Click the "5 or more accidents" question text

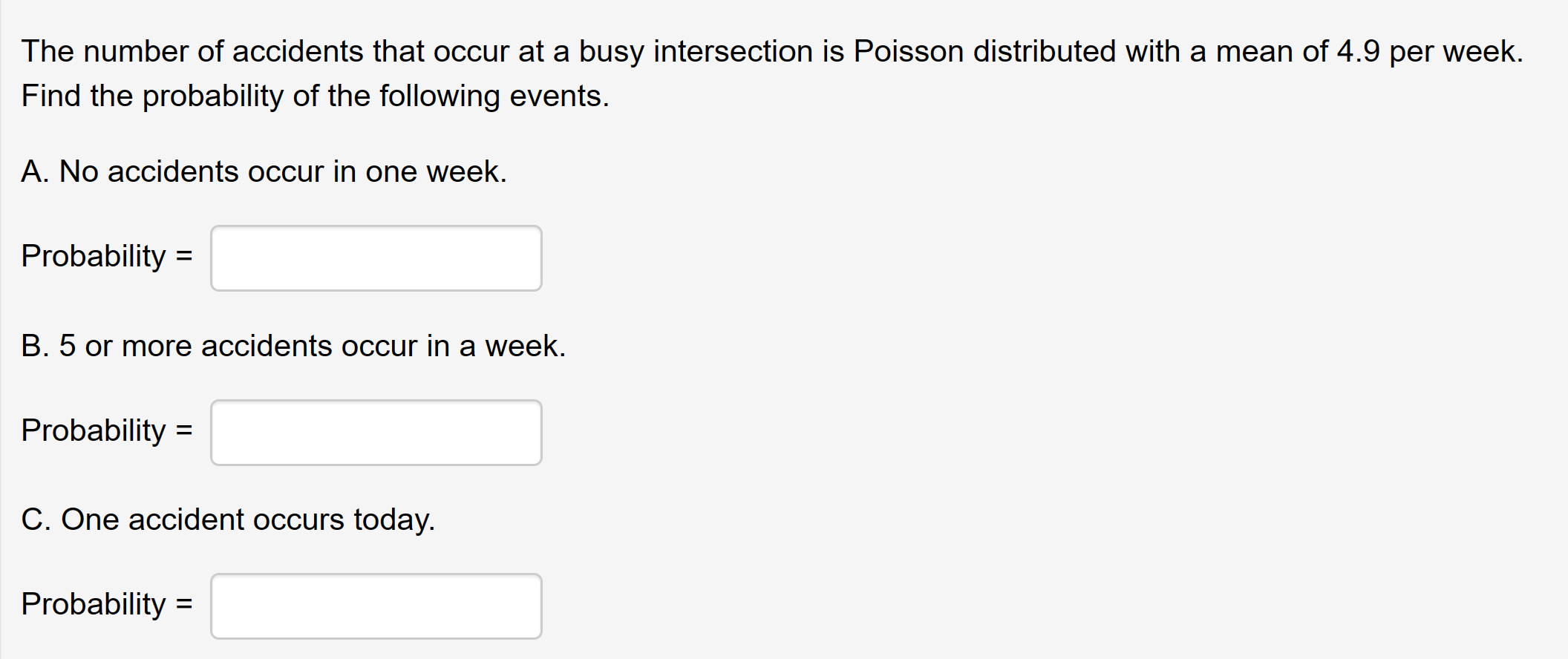click(x=312, y=346)
